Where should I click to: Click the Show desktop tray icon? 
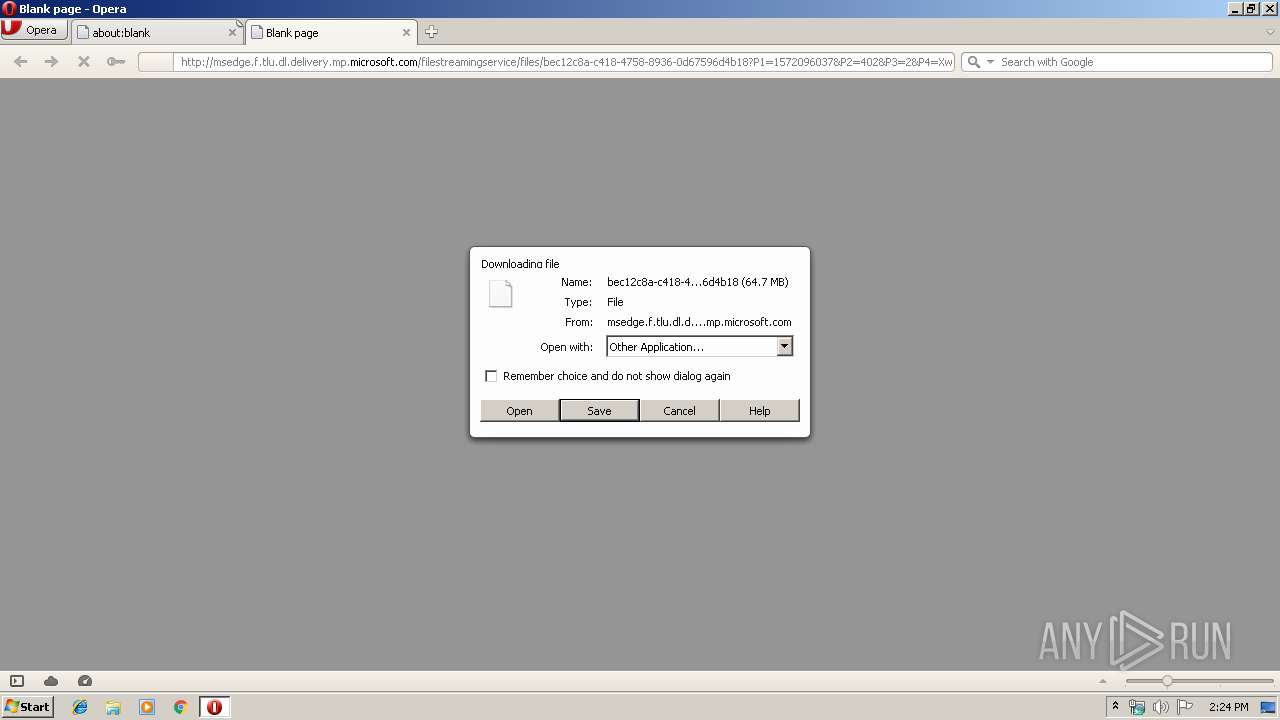(1268, 707)
